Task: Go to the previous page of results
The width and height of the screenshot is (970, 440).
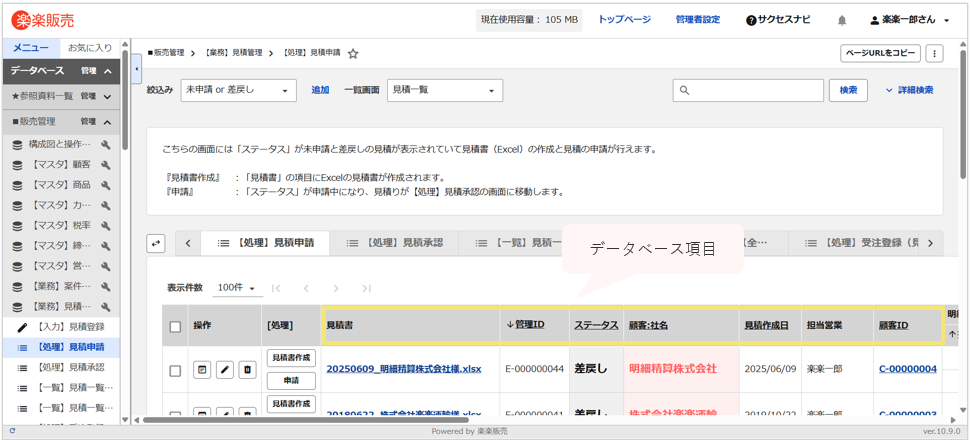Action: point(306,288)
